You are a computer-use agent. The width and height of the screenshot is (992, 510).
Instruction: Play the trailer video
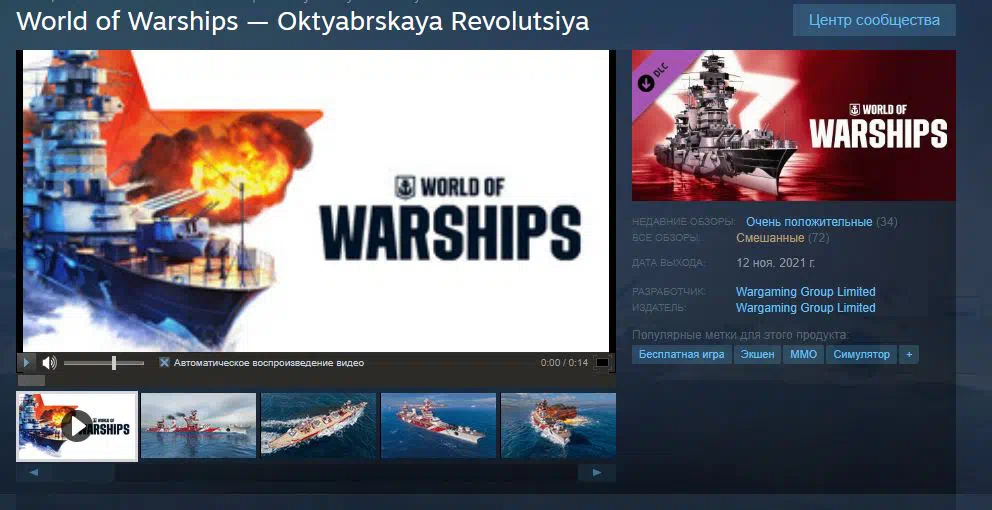[27, 363]
